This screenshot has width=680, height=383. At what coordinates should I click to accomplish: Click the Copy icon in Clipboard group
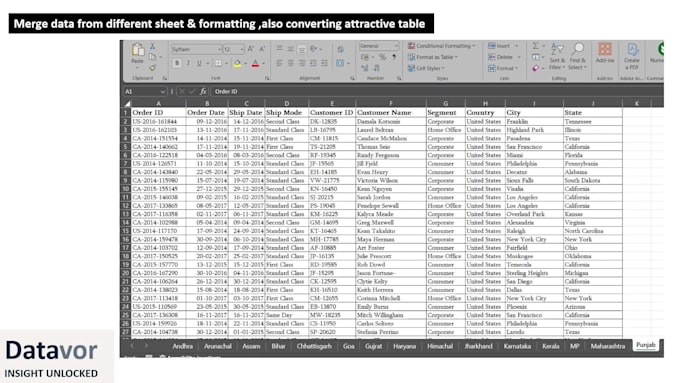153,57
